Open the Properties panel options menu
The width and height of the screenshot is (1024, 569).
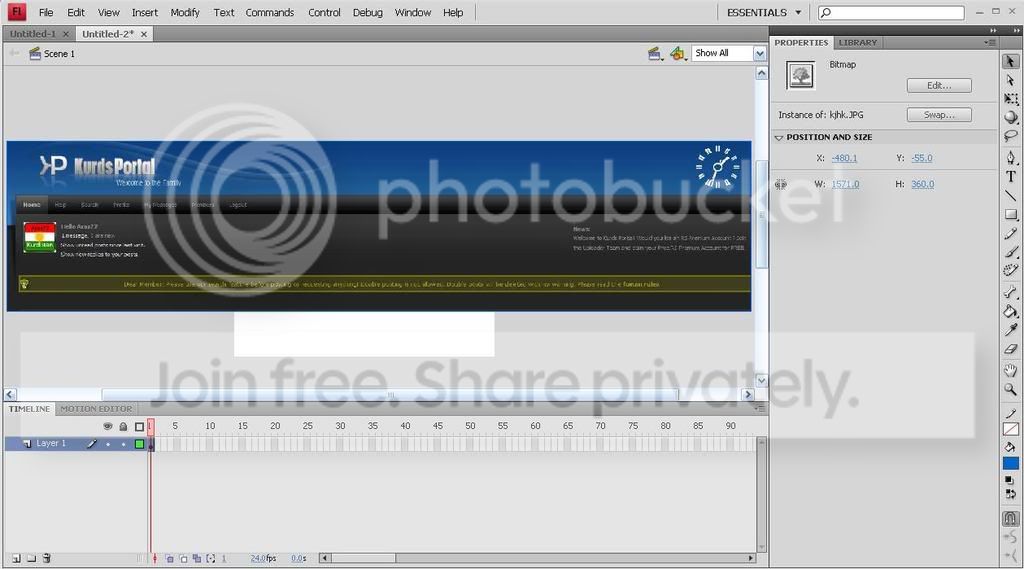990,42
